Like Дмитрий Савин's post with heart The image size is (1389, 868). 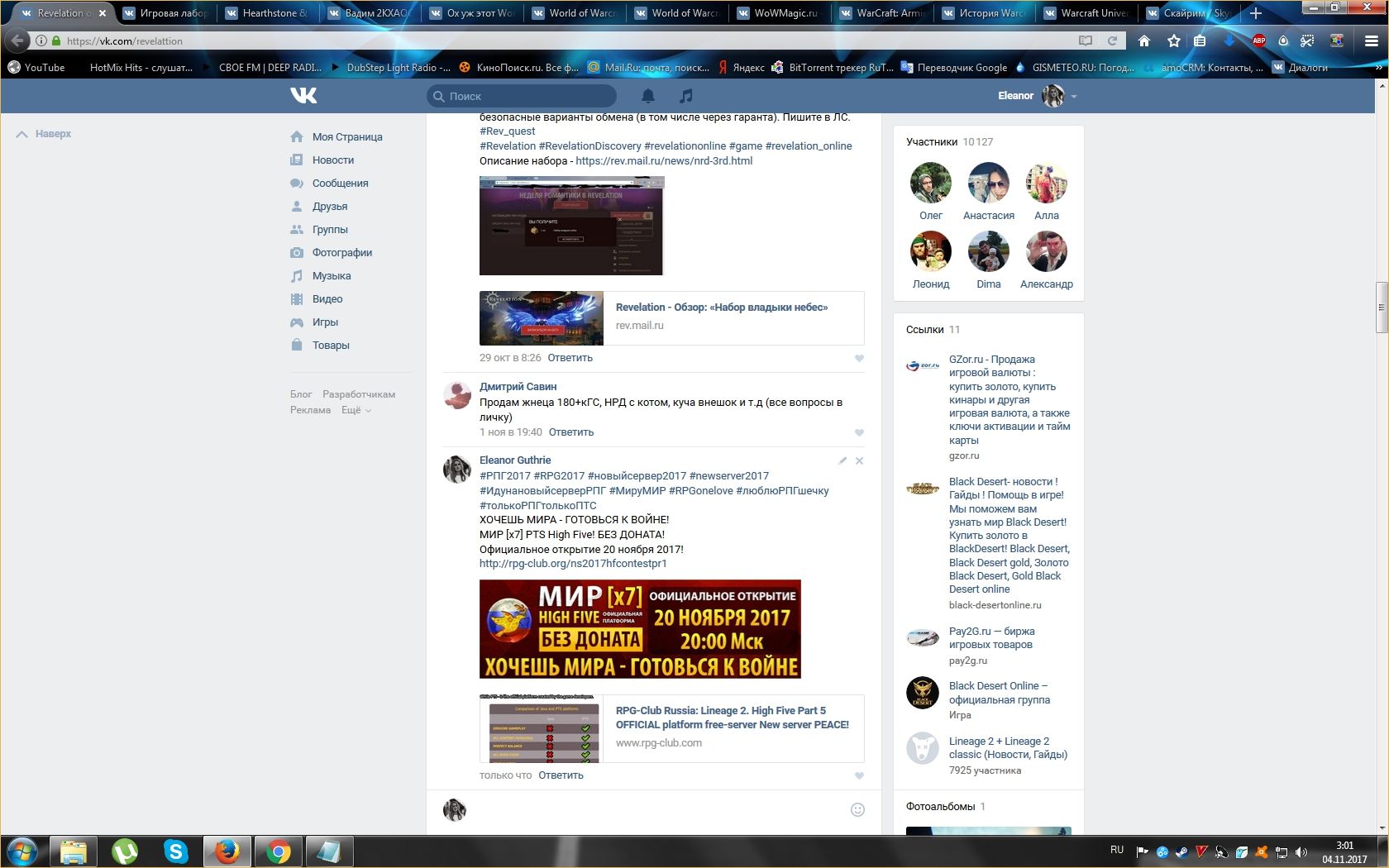coord(859,432)
